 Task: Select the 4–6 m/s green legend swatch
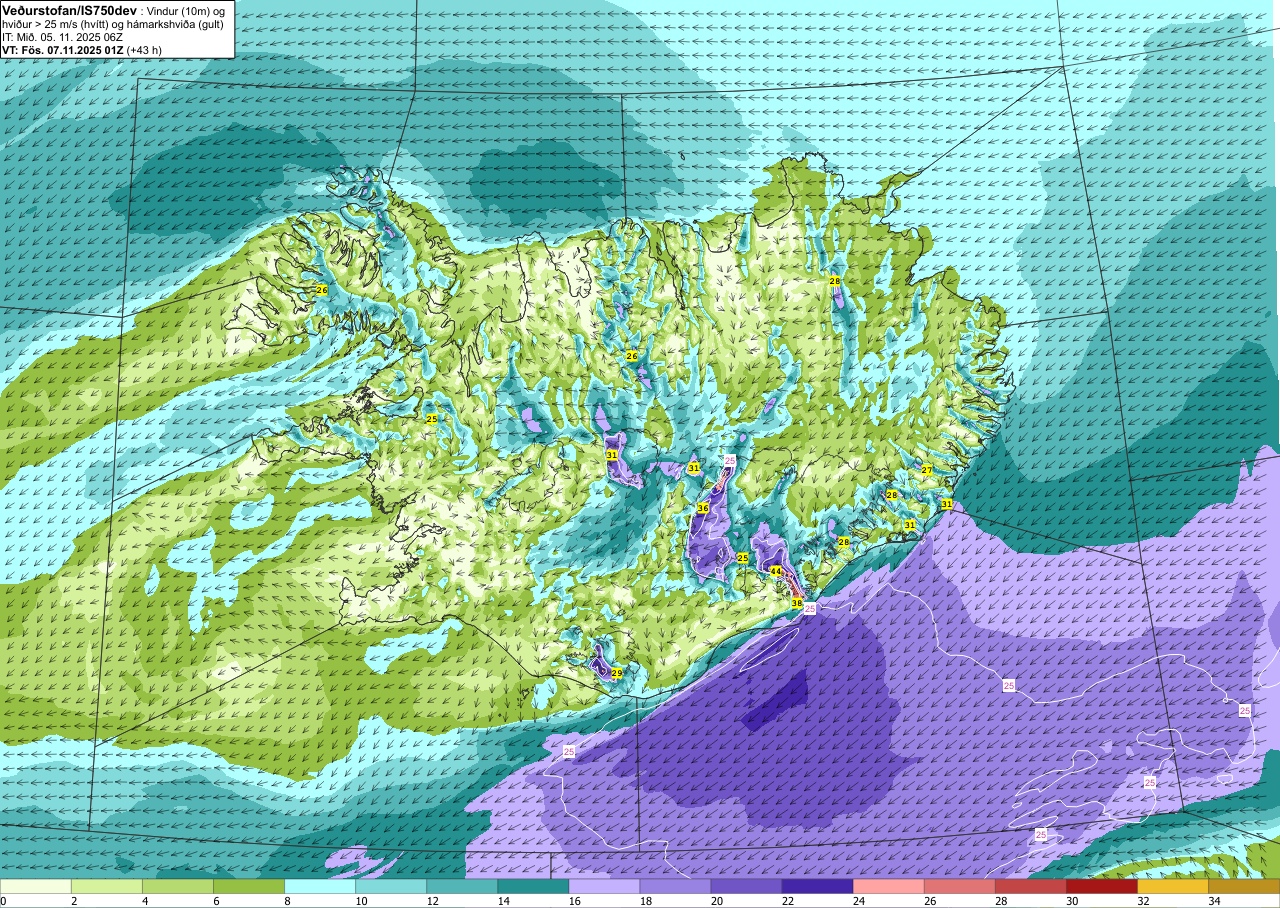178,886
